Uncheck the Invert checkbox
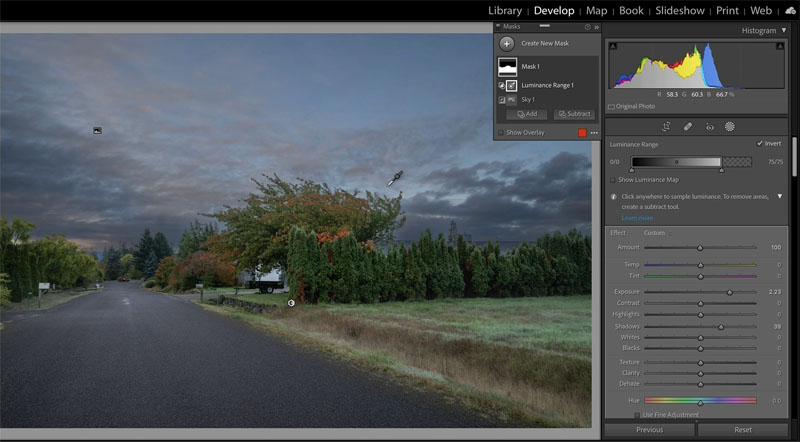 click(760, 144)
